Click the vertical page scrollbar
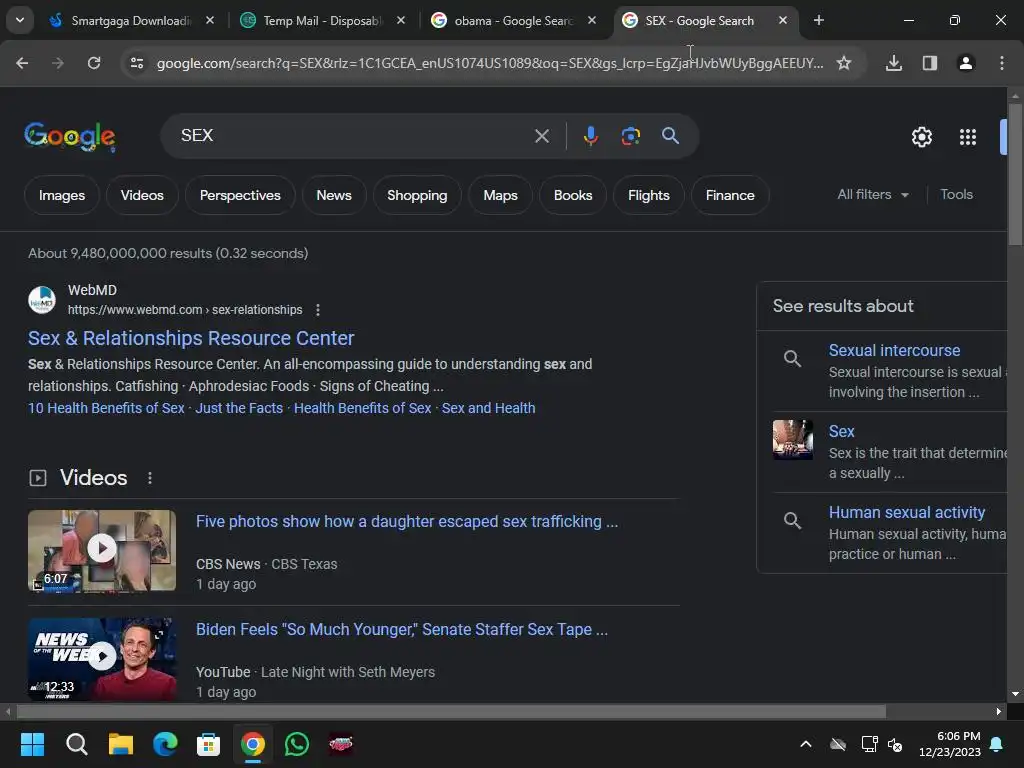This screenshot has width=1024, height=768. tap(1015, 175)
